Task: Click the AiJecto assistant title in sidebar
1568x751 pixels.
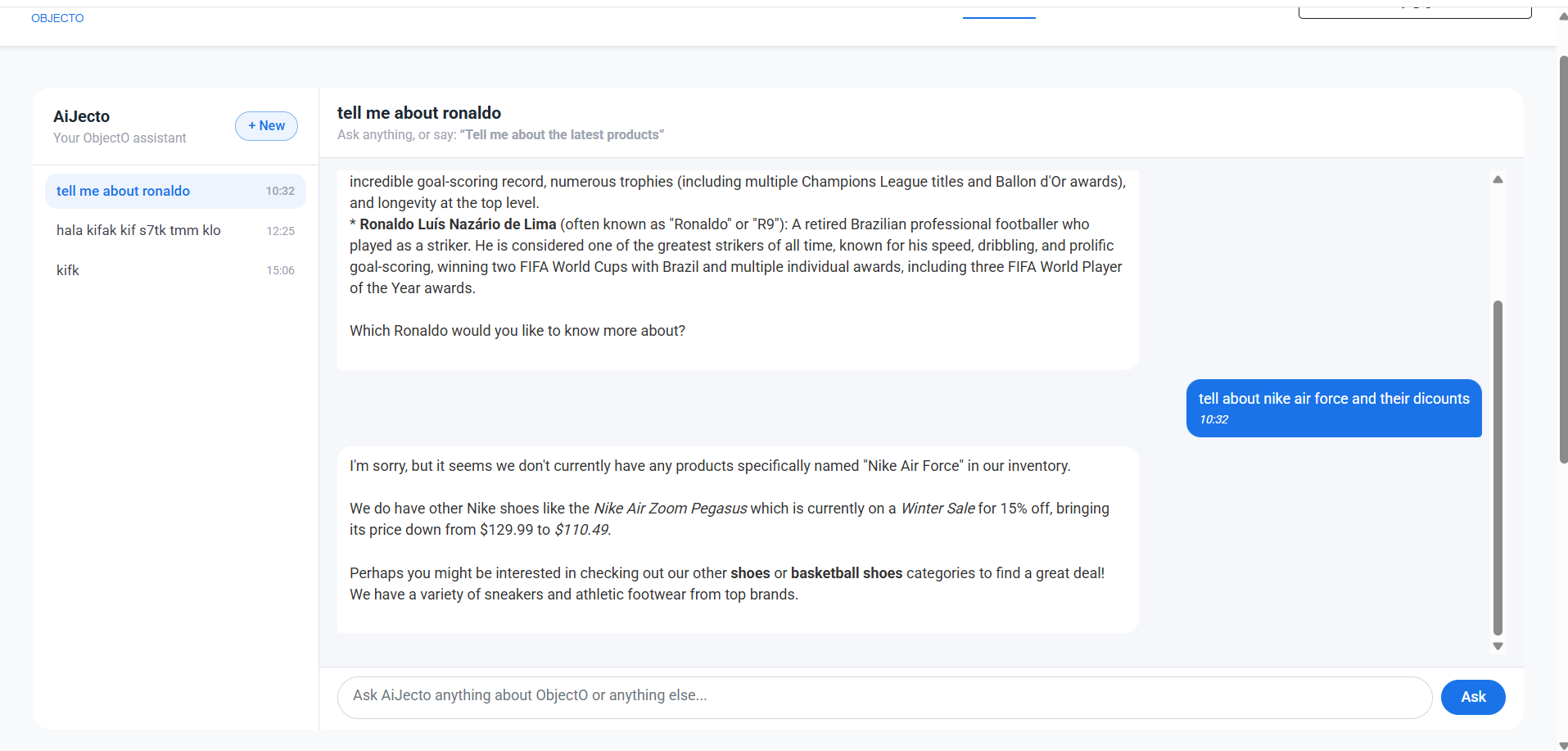Action: [x=81, y=116]
